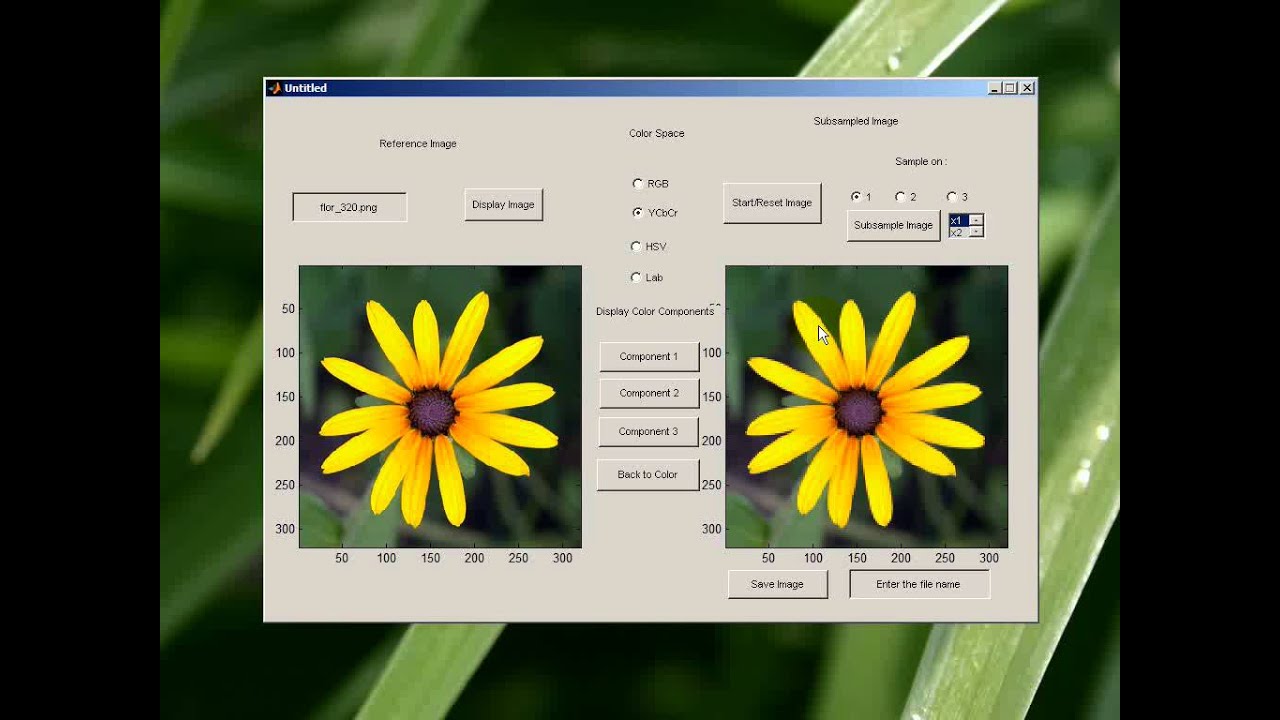
Task: Select the x2 subsampling factor in list
Action: click(x=959, y=232)
